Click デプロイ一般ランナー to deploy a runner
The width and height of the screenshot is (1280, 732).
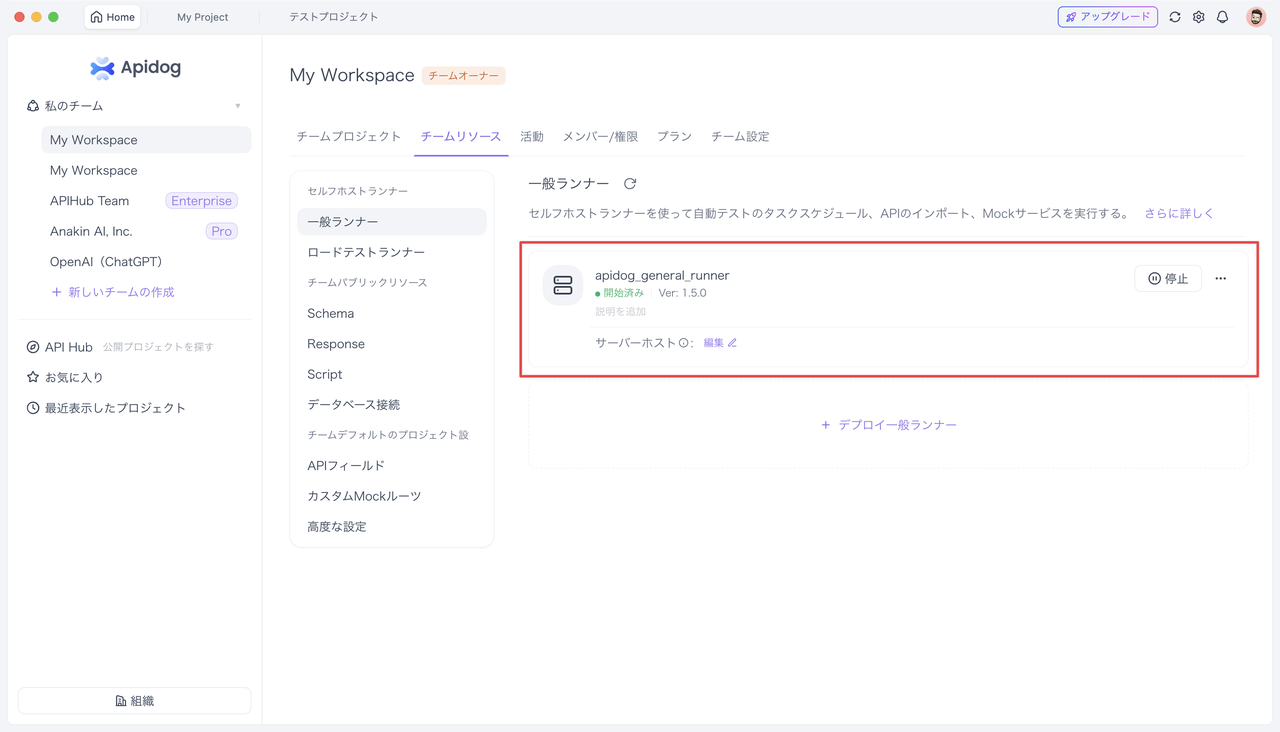pos(889,425)
